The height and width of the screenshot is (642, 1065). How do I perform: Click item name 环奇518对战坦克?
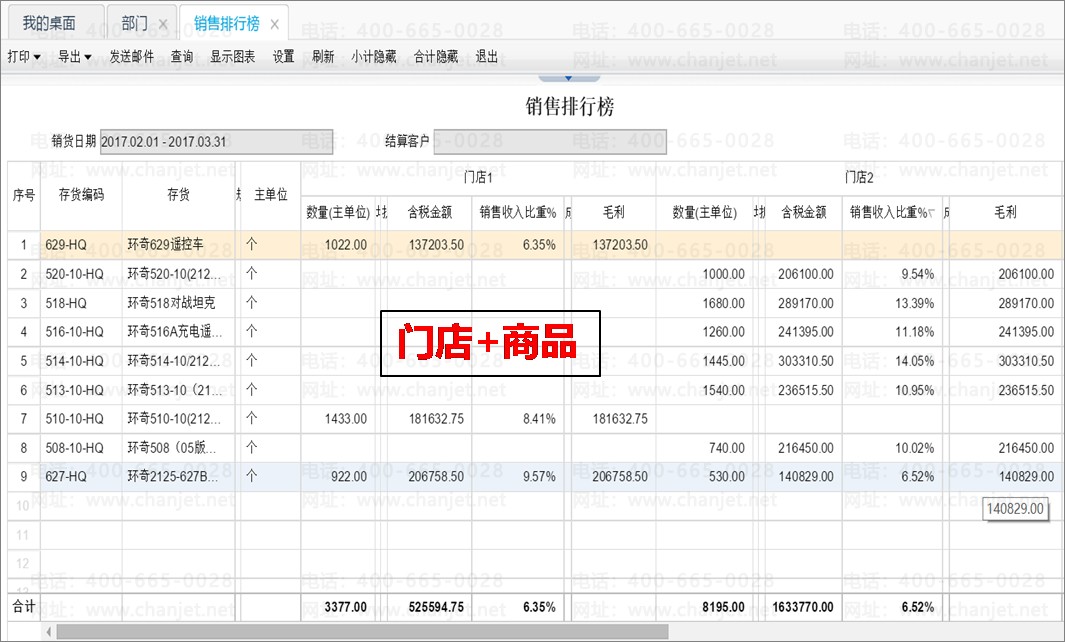[x=171, y=303]
